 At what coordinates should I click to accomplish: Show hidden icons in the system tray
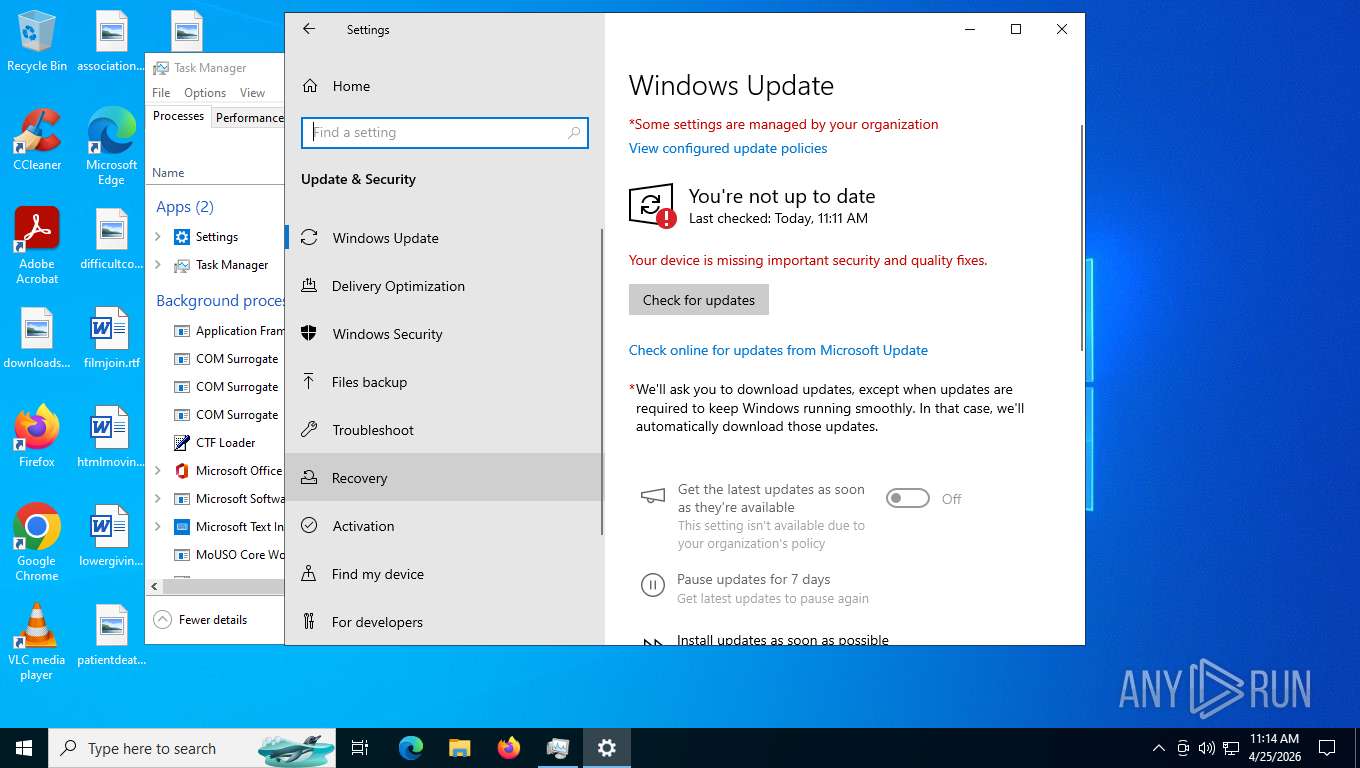[x=1158, y=748]
